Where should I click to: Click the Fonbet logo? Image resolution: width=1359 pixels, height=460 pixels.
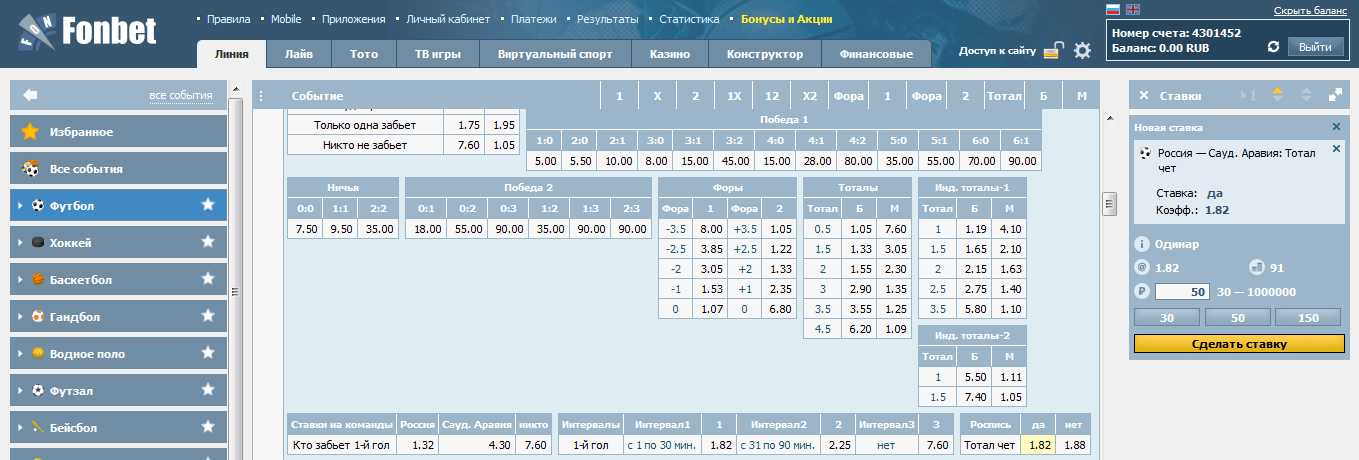(88, 32)
